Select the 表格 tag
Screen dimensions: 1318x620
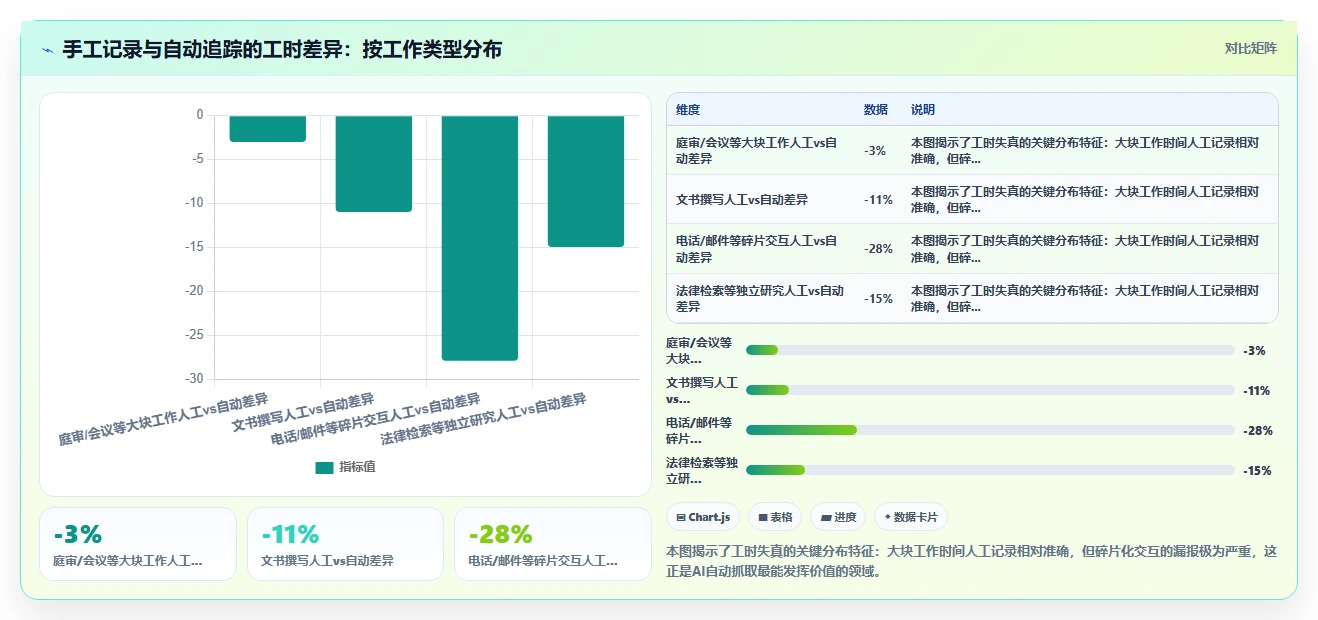[x=775, y=517]
